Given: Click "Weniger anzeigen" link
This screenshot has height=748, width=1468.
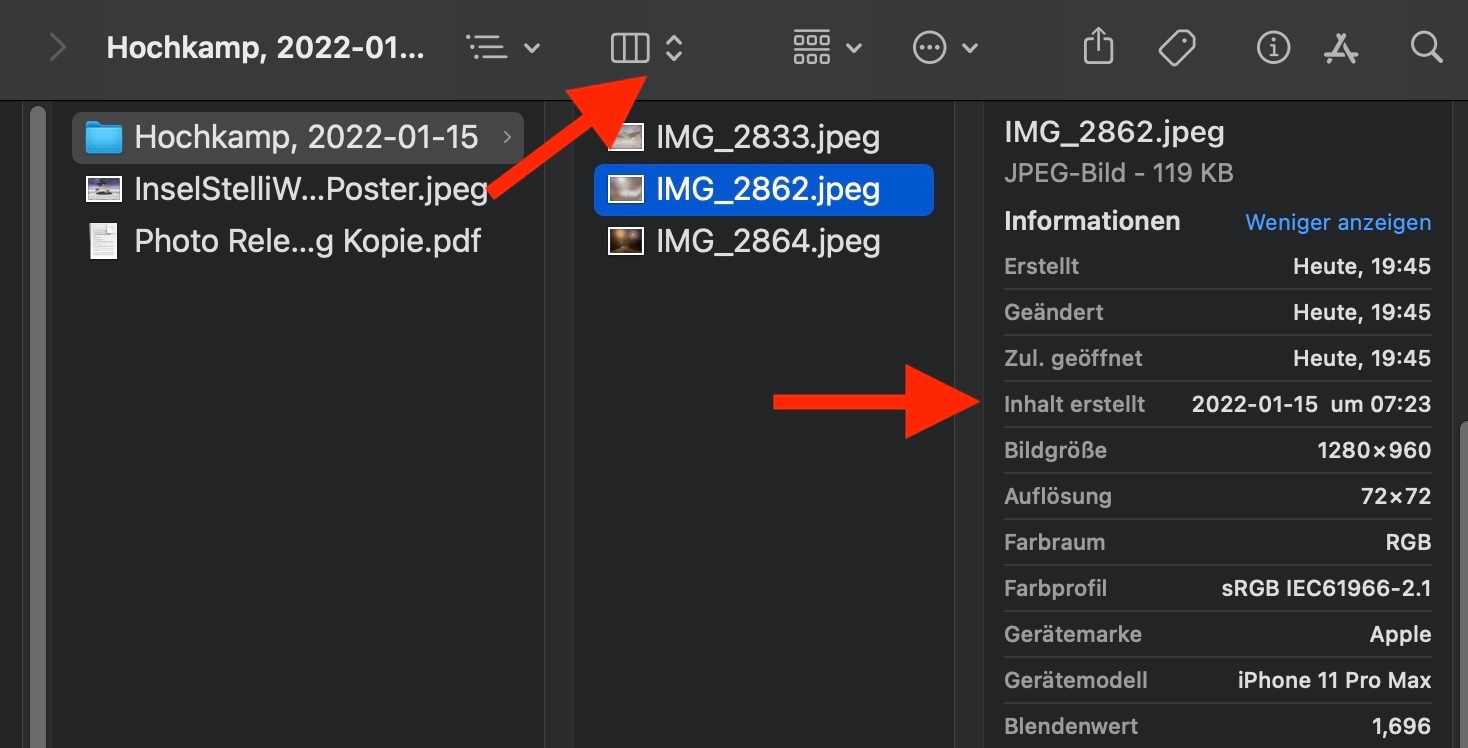Looking at the screenshot, I should 1337,222.
